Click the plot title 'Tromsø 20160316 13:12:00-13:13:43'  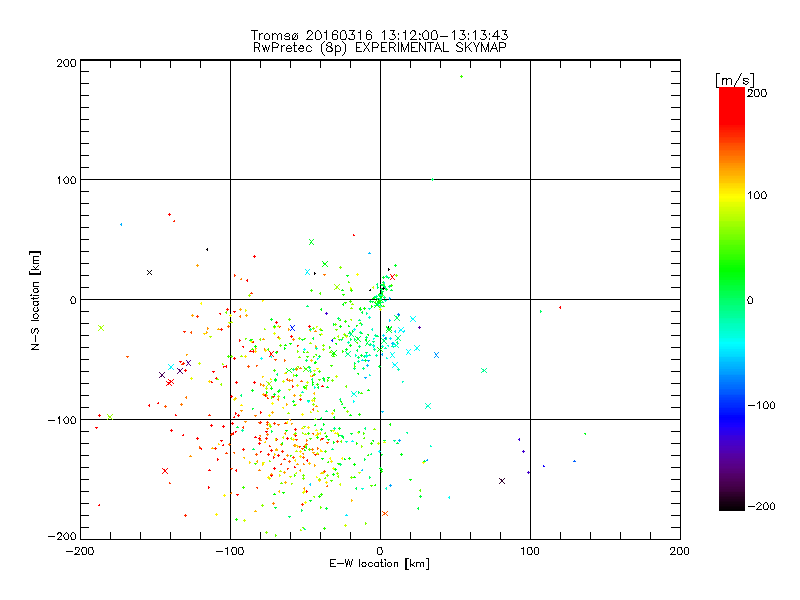pyautogui.click(x=379, y=35)
